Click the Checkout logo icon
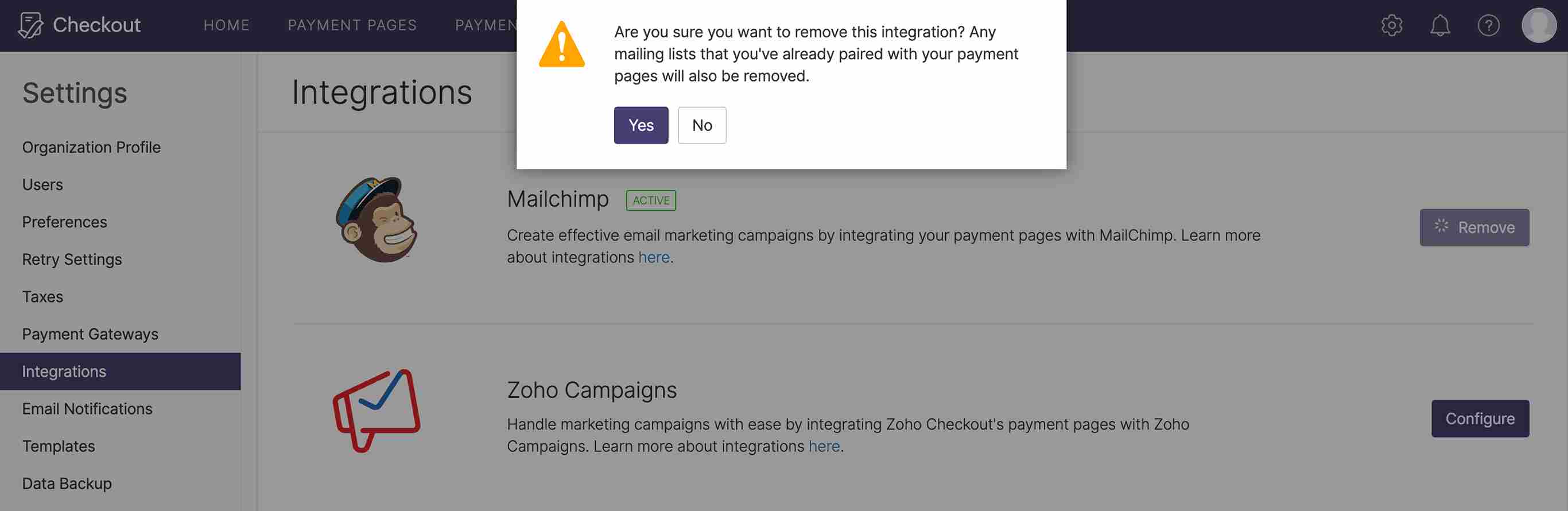 coord(30,25)
